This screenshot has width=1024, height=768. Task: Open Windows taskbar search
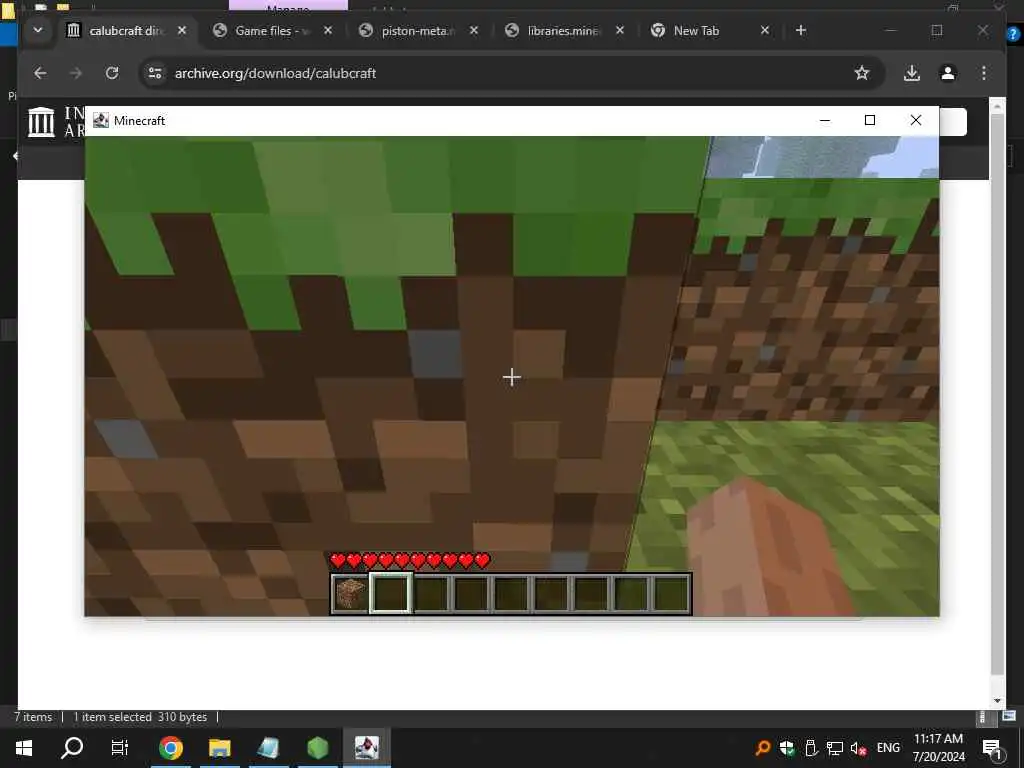[72, 748]
